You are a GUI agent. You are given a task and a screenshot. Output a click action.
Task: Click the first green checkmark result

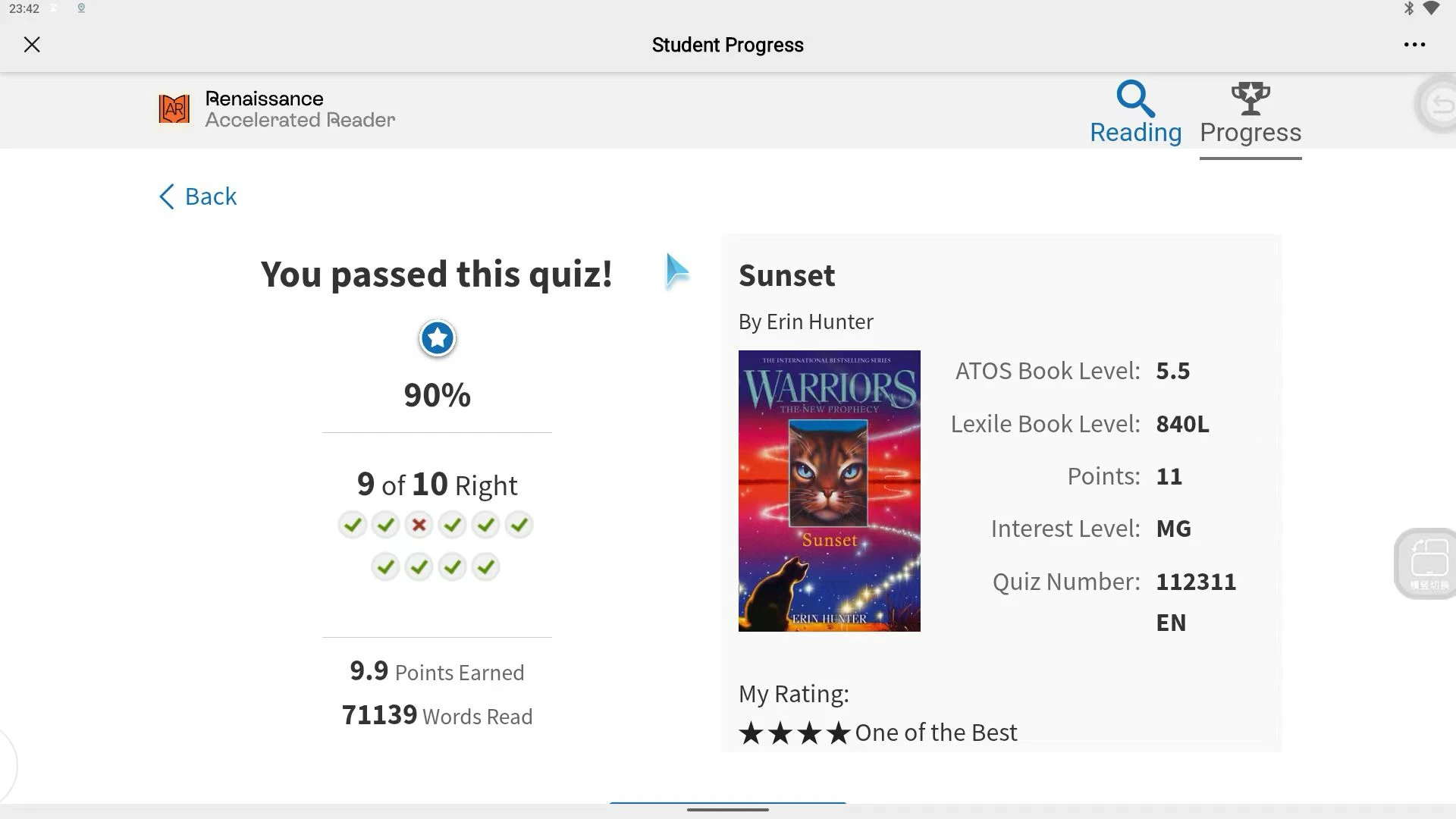[x=352, y=525]
